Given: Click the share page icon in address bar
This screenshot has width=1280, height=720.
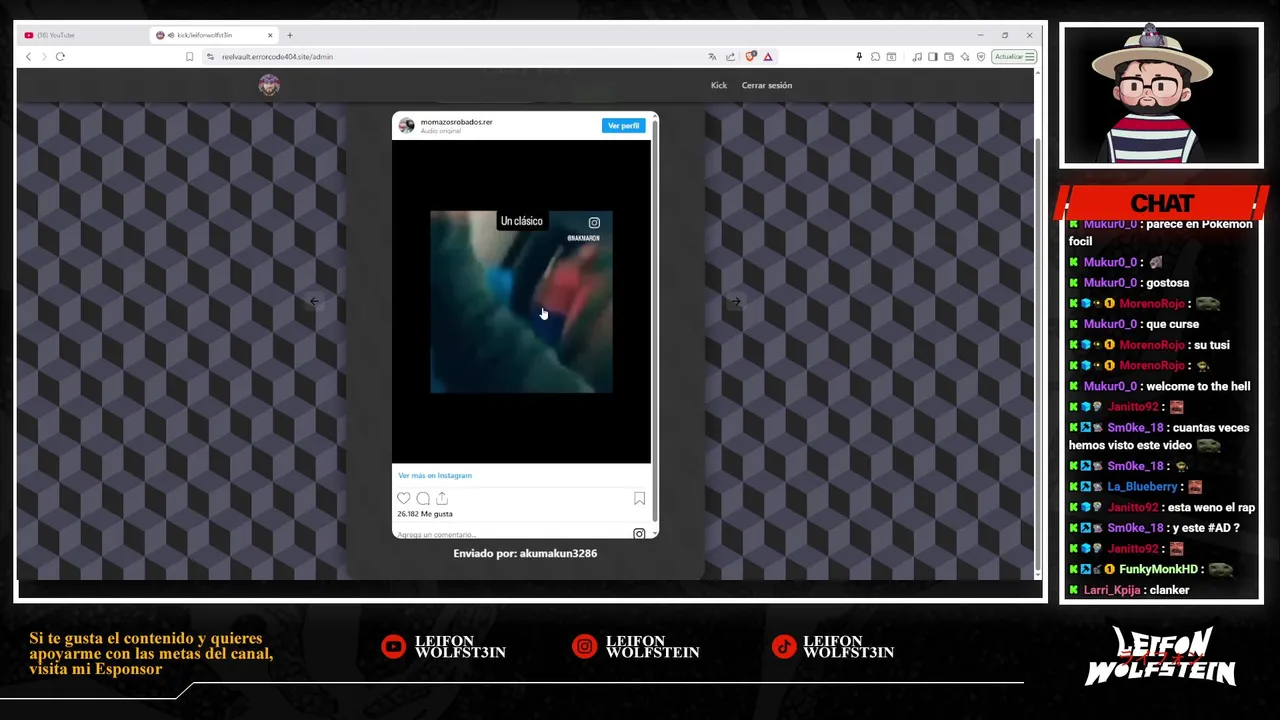Looking at the screenshot, I should click(x=730, y=57).
